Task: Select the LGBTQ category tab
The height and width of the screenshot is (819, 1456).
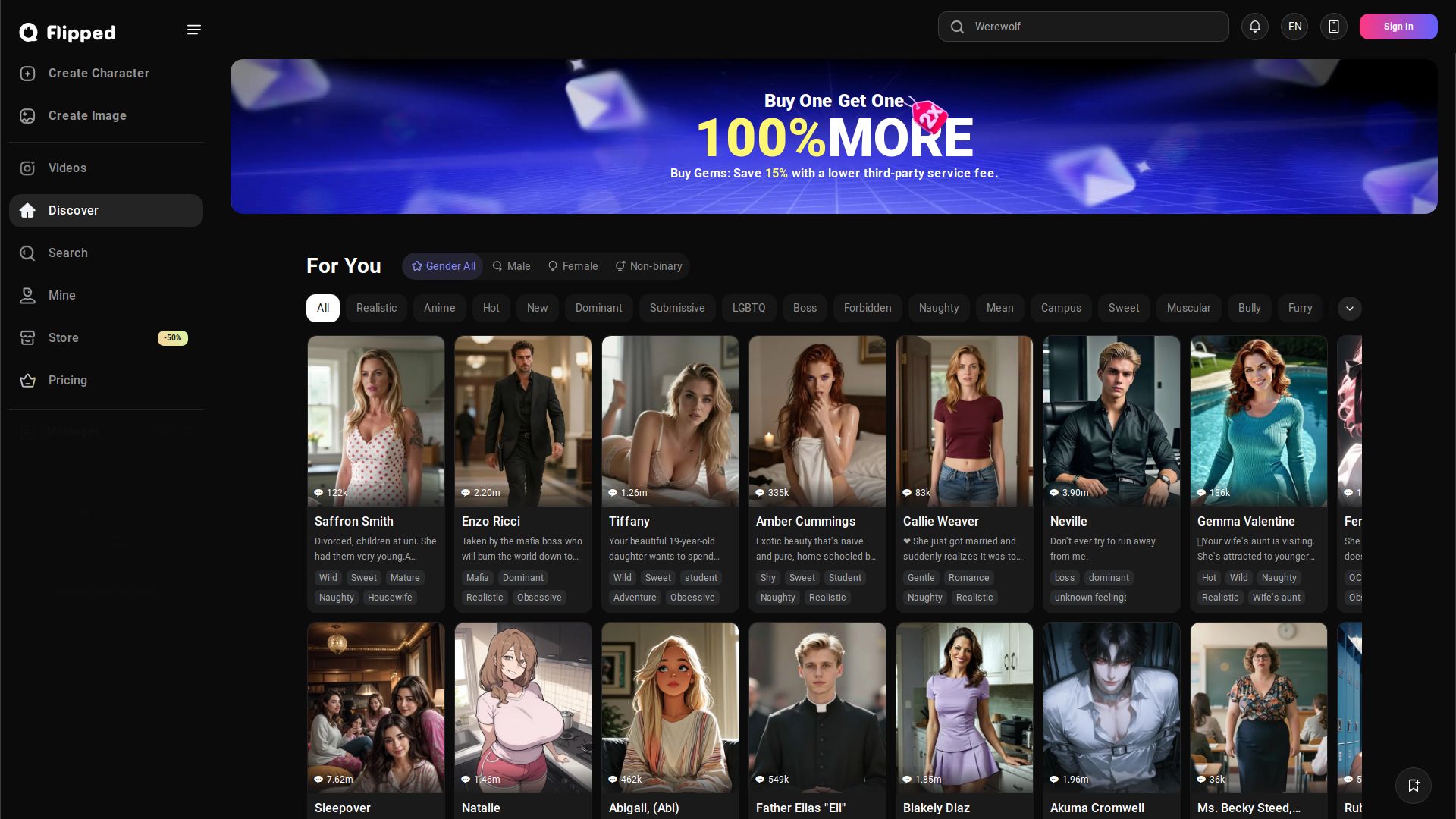Action: [749, 308]
